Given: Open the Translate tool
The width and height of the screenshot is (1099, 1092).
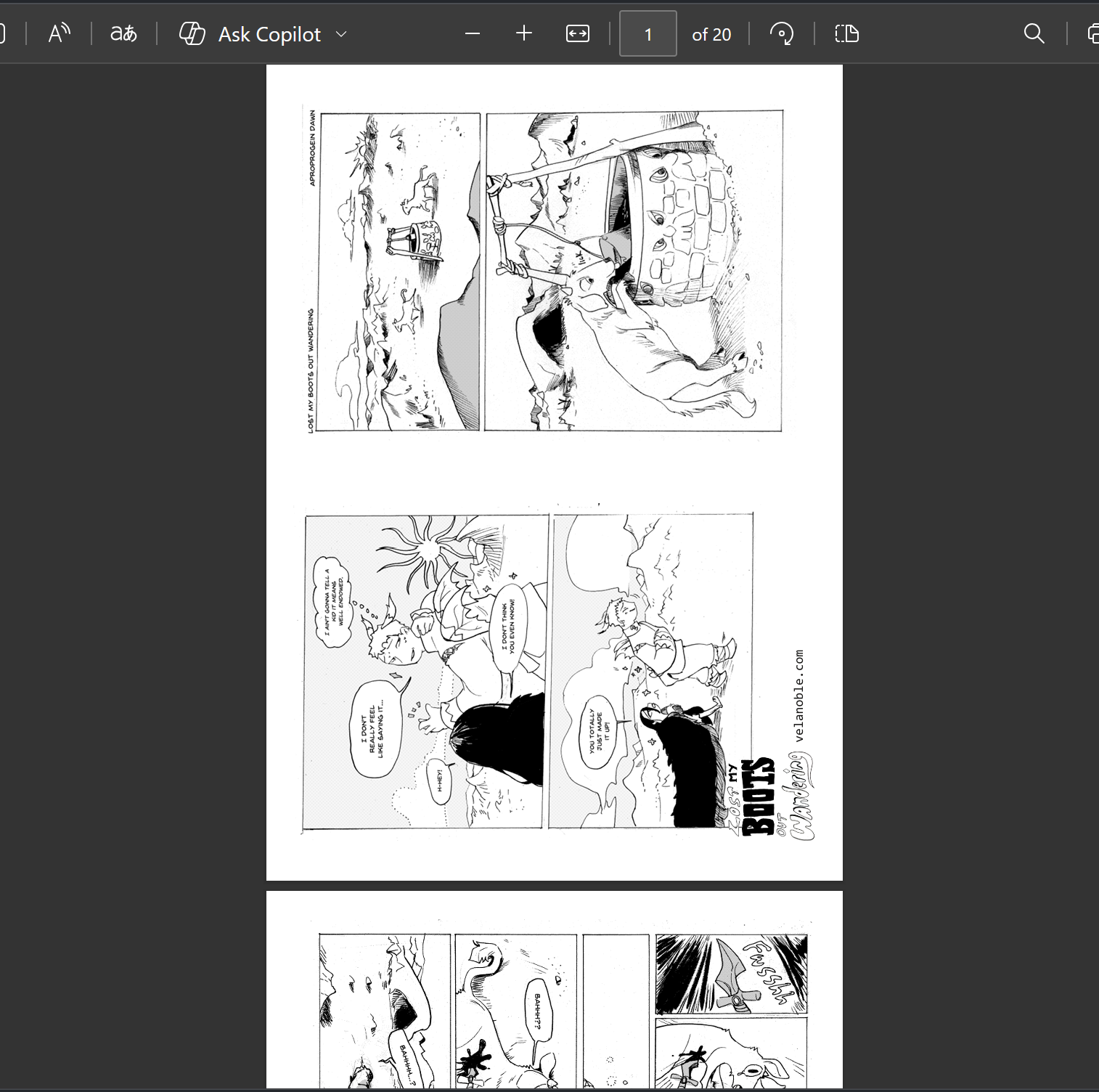Looking at the screenshot, I should click(123, 33).
